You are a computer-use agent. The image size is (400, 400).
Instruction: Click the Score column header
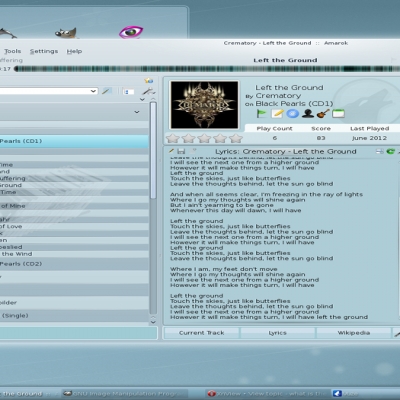(321, 128)
